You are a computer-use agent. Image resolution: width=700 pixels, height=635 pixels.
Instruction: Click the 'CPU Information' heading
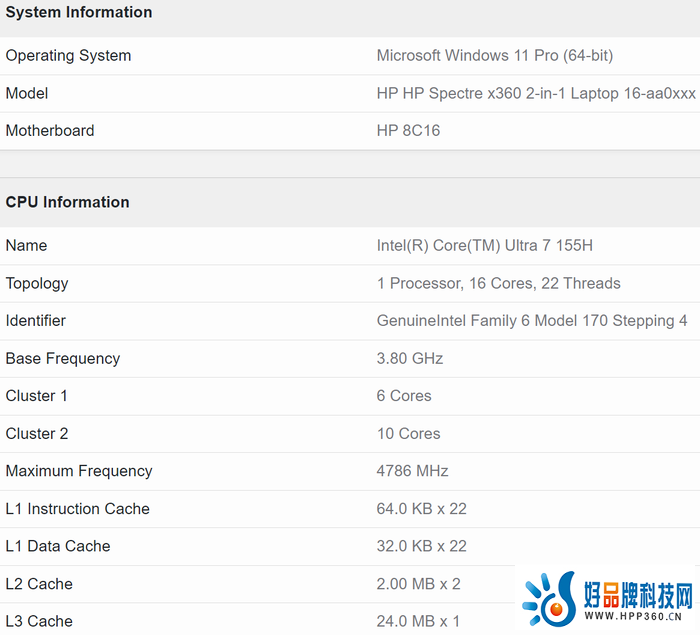(67, 202)
